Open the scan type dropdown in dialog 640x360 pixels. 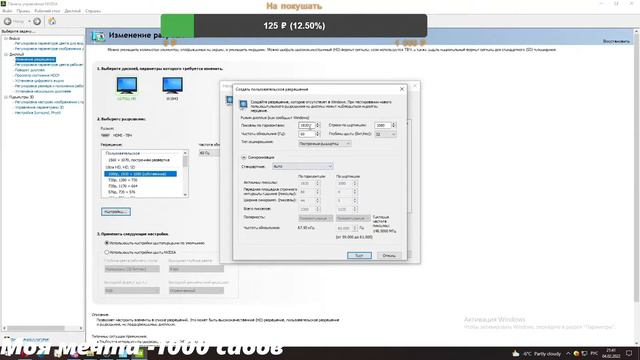click(x=324, y=144)
